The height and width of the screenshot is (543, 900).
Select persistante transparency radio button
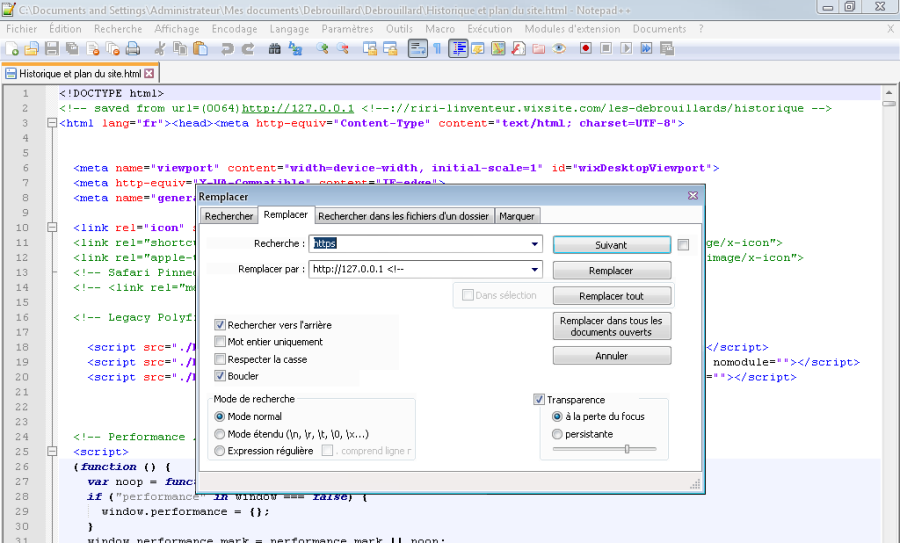557,434
